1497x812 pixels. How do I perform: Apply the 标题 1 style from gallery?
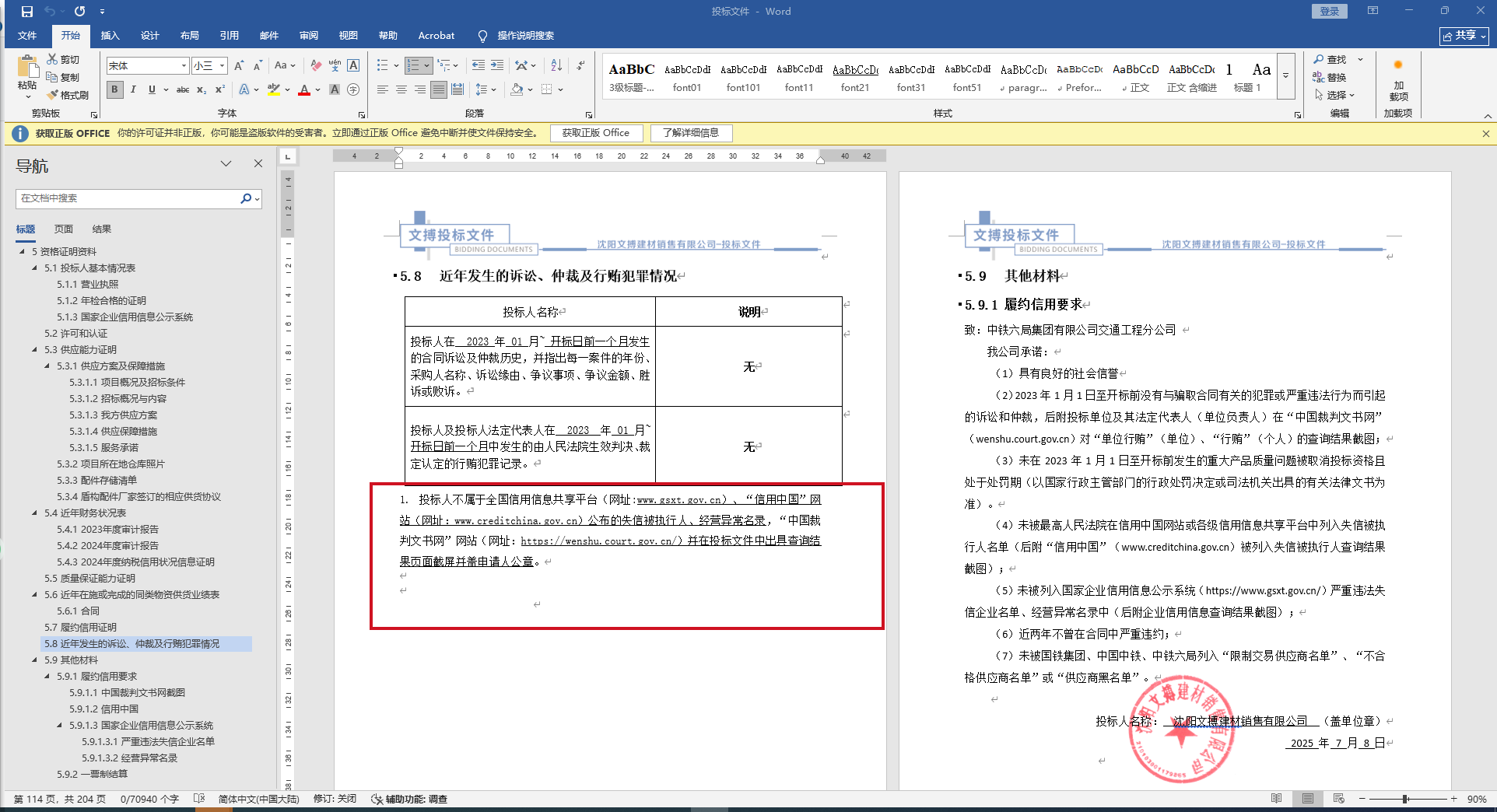(x=1247, y=78)
